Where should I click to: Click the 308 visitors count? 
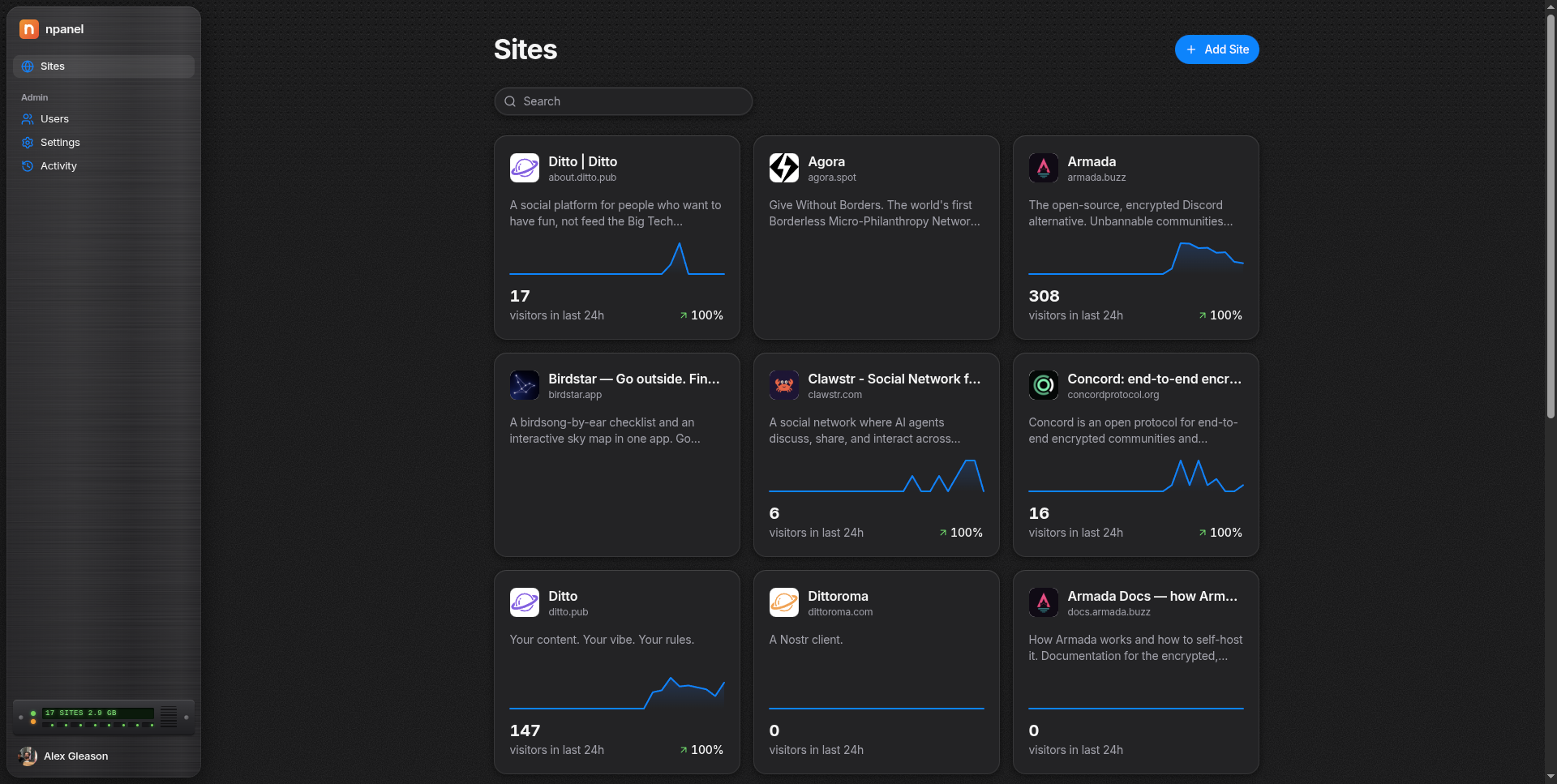(x=1044, y=296)
